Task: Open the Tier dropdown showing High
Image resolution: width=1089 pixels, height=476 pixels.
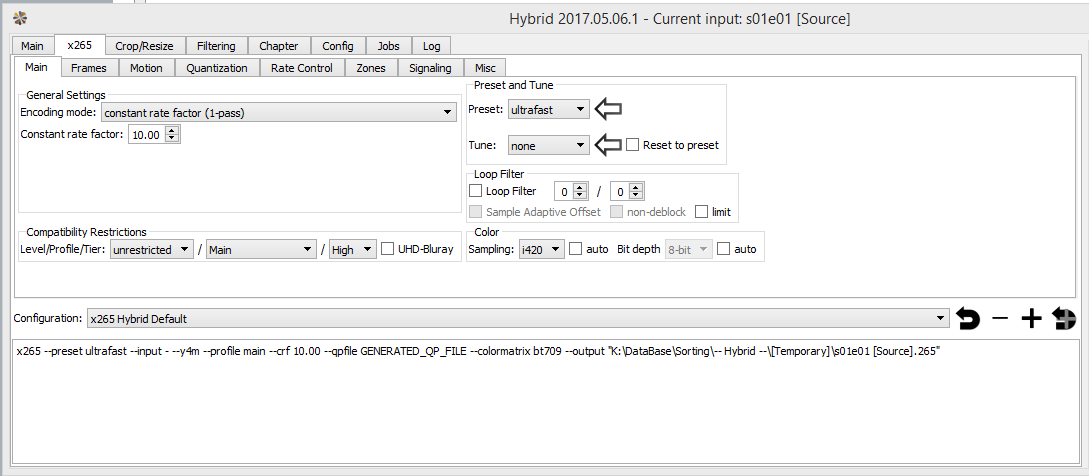Action: [353, 249]
